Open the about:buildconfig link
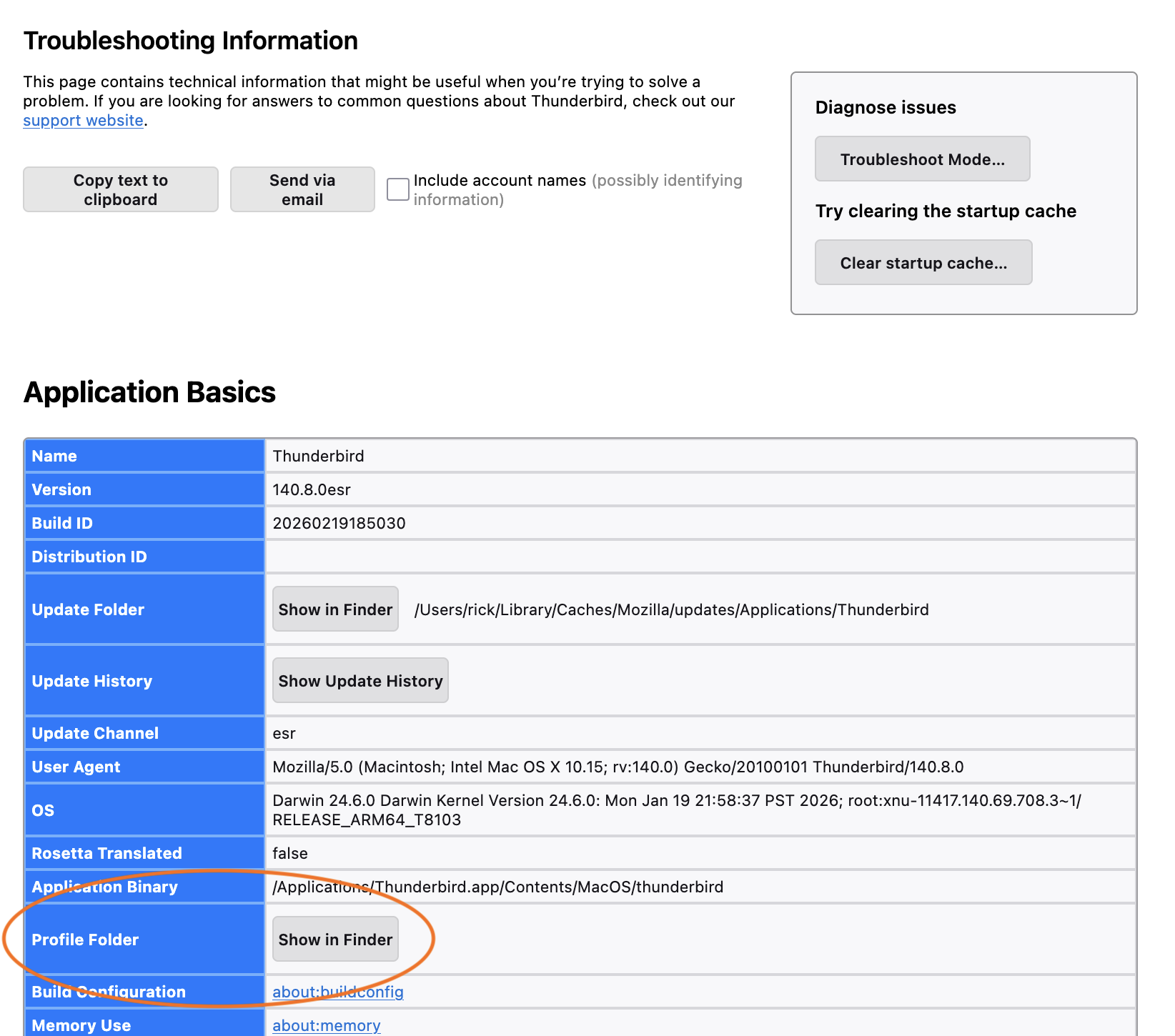This screenshot has width=1175, height=1036. point(338,992)
